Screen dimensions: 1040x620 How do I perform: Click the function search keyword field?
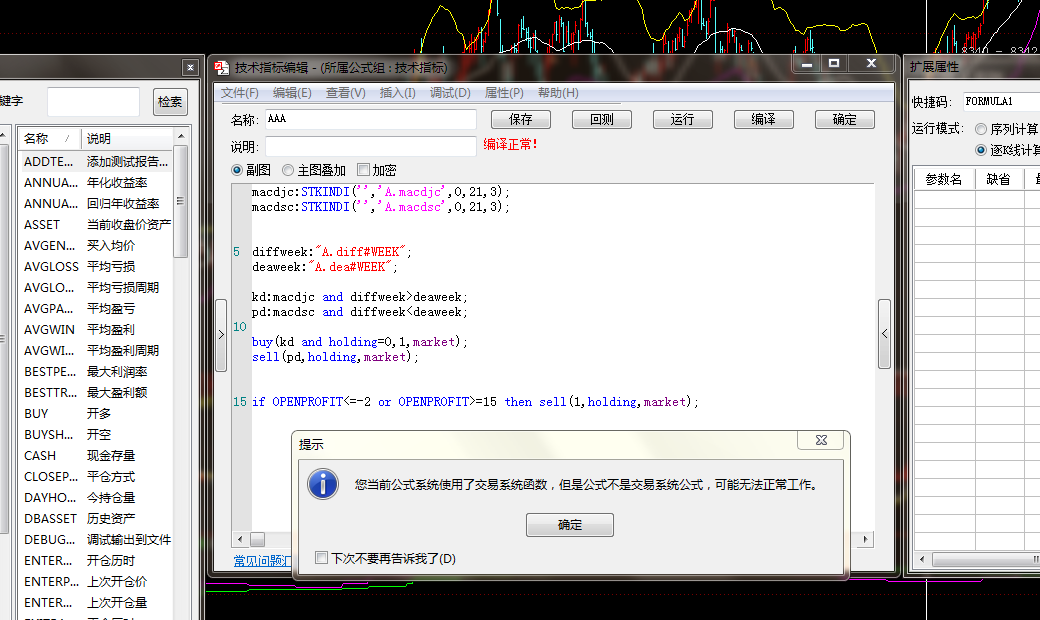pos(94,101)
